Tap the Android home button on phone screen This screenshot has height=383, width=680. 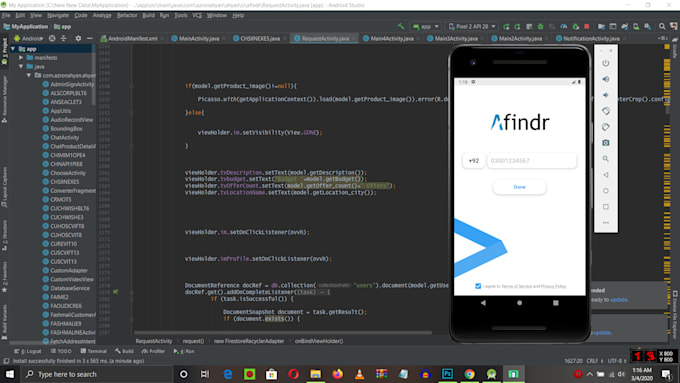pyautogui.click(x=519, y=303)
